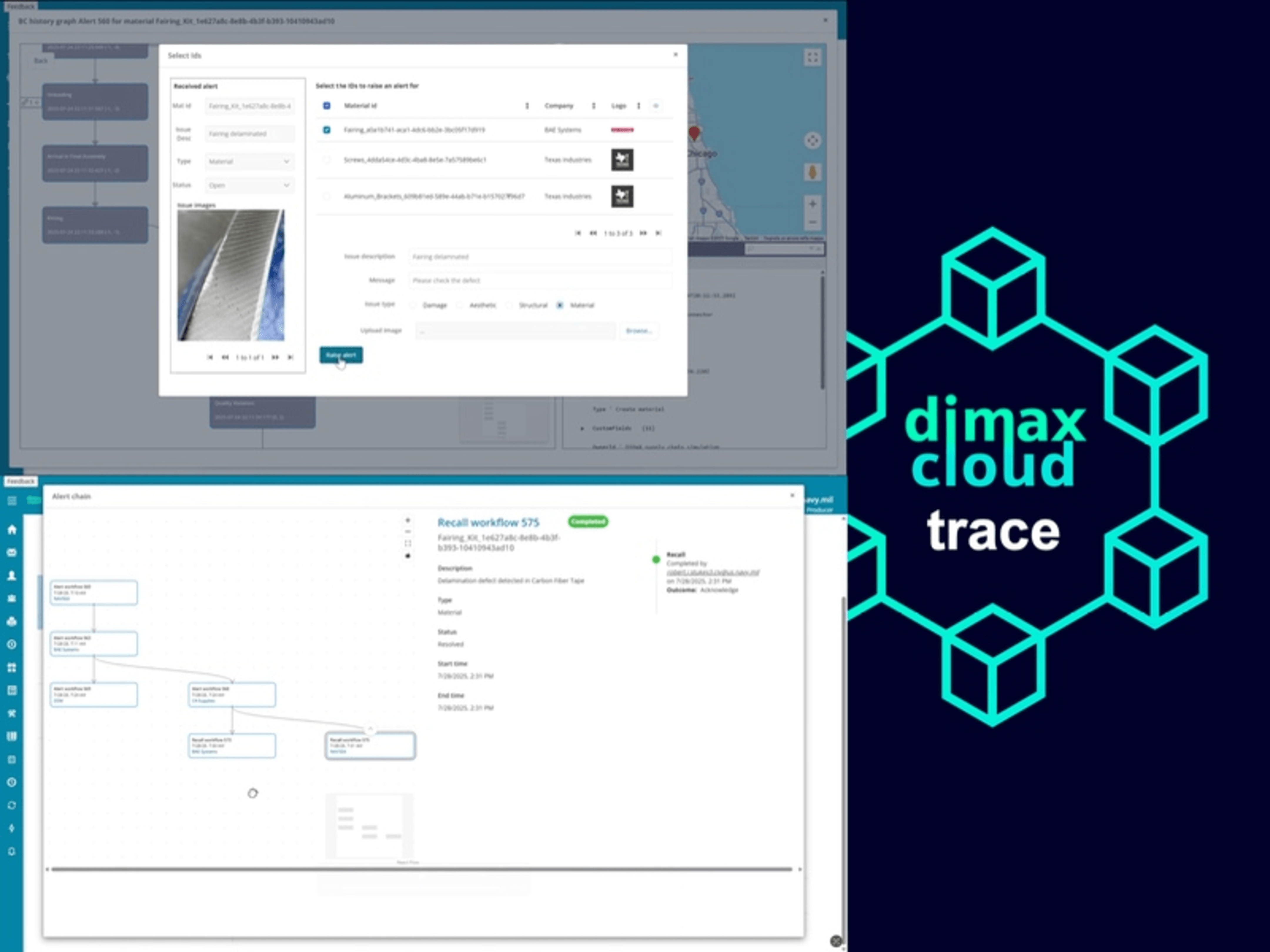Zoom out on the Alert chain graph
1270x952 pixels.
tap(408, 532)
